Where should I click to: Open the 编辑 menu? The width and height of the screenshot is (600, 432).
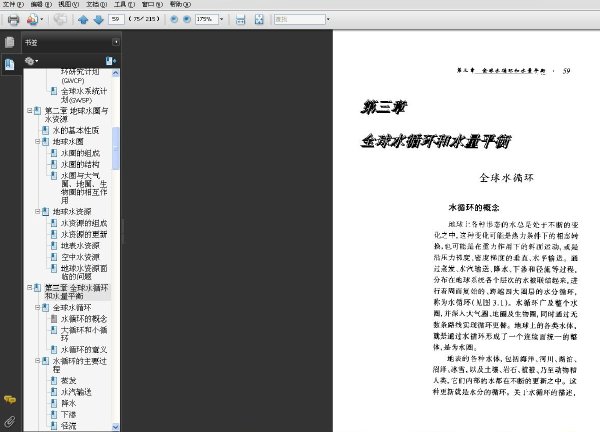(41, 5)
